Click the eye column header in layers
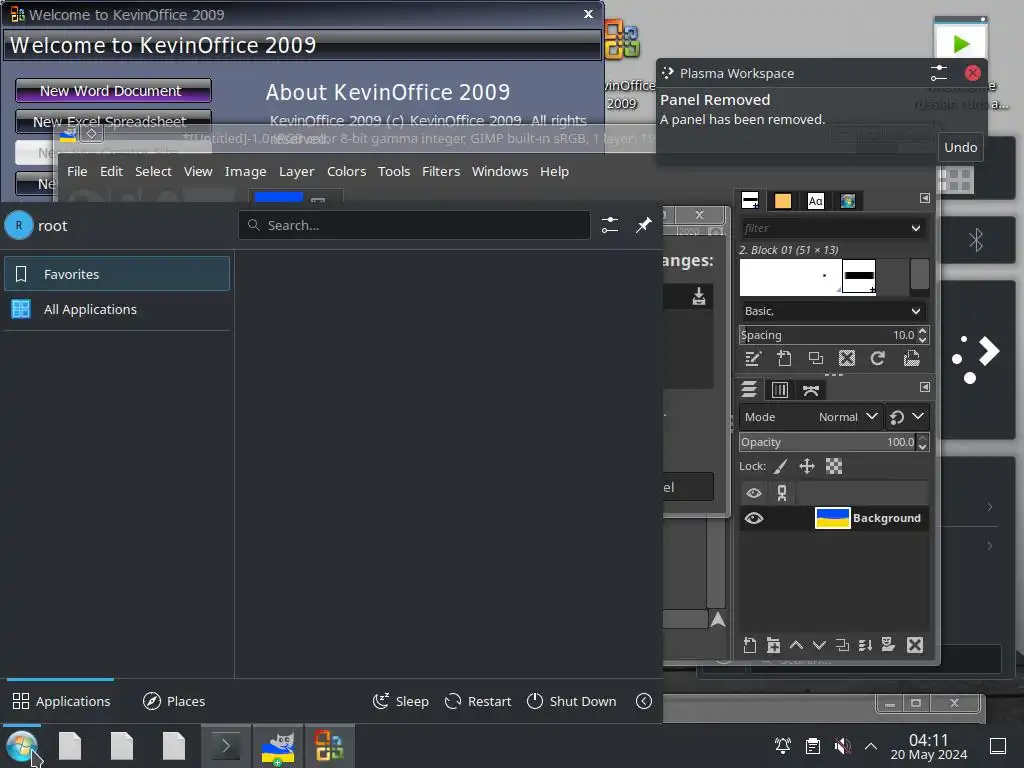1024x768 pixels. point(754,493)
